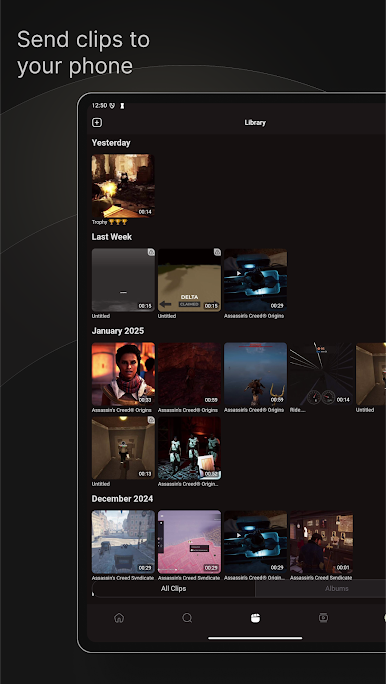Open the Home tab icon
This screenshot has height=684, width=386.
[119, 618]
